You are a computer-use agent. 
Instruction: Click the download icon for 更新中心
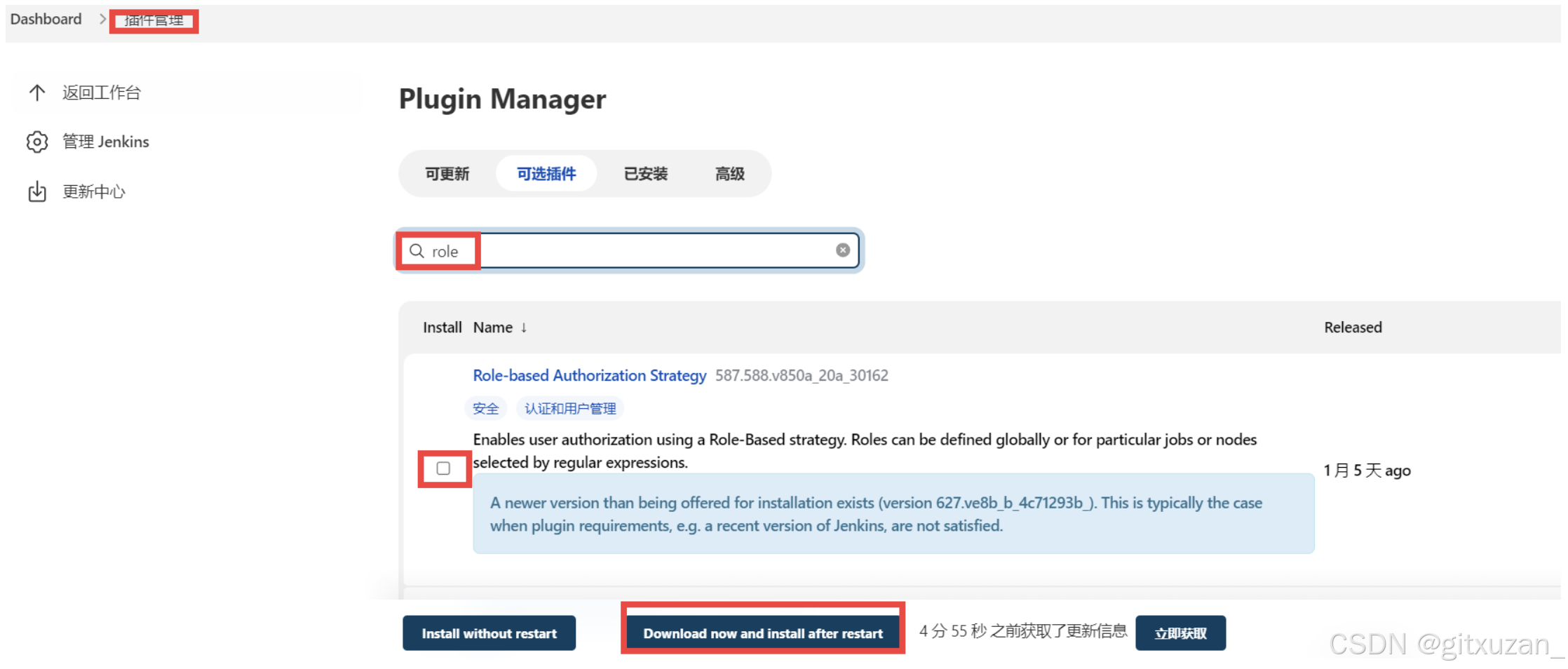(x=37, y=191)
